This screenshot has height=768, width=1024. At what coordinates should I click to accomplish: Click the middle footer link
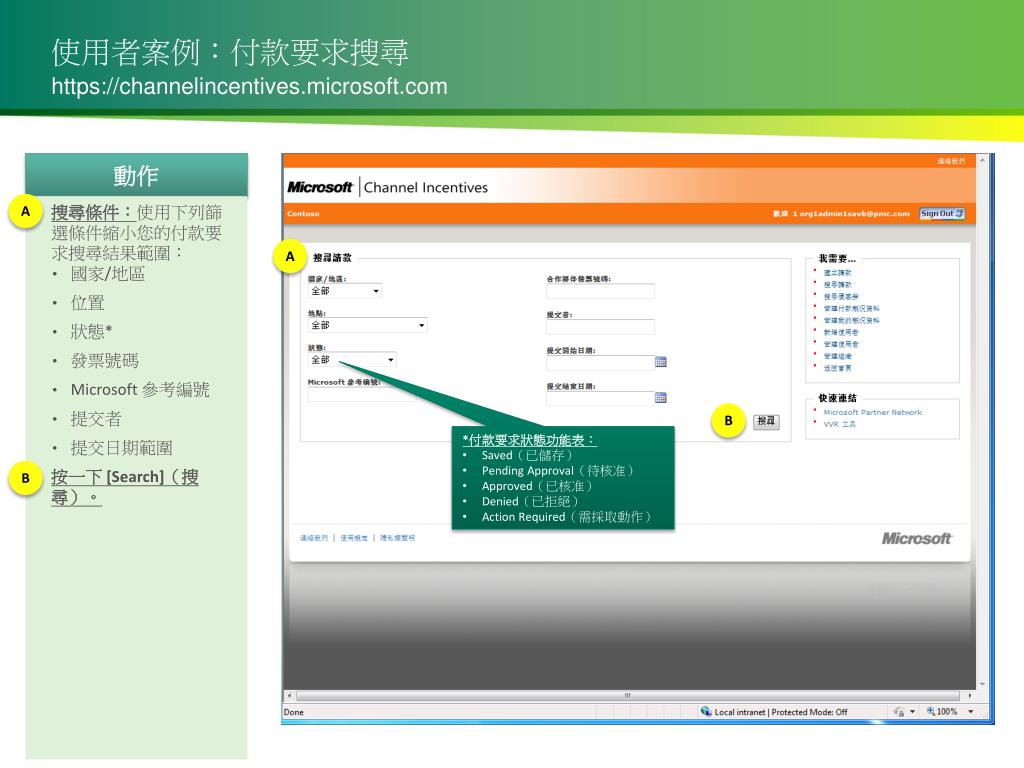tap(354, 538)
